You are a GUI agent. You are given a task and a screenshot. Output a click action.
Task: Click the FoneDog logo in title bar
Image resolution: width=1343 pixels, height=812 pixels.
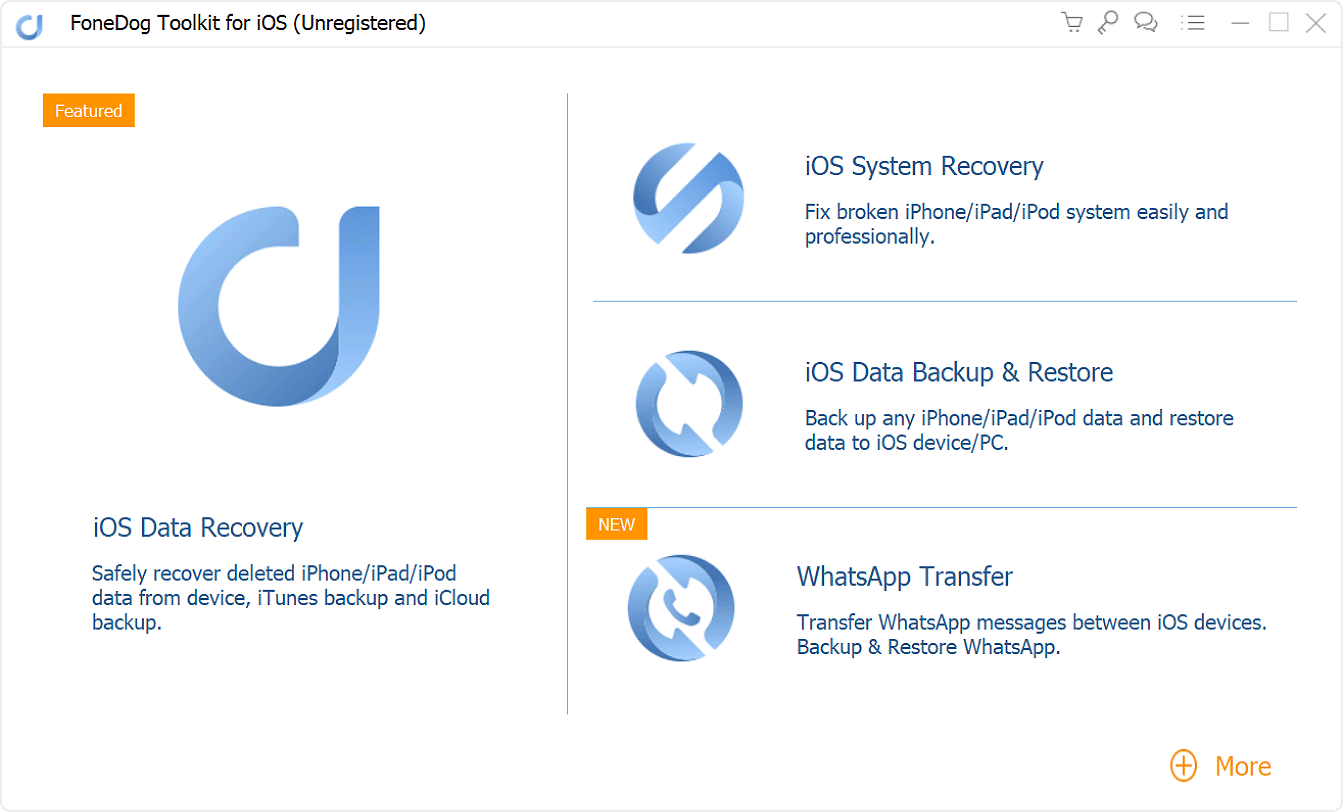(x=29, y=25)
